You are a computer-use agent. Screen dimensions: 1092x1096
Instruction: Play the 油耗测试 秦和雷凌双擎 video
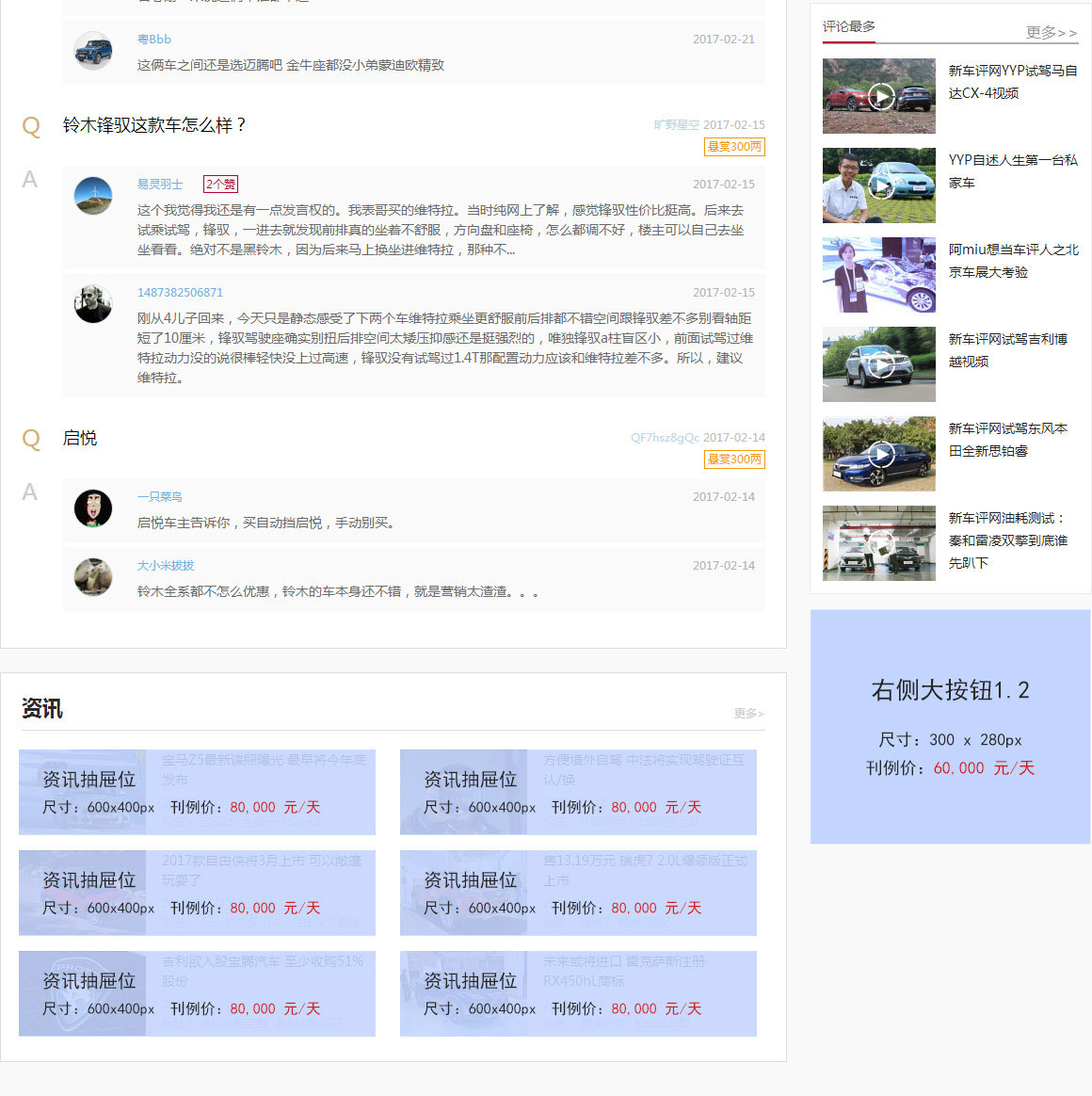click(879, 543)
